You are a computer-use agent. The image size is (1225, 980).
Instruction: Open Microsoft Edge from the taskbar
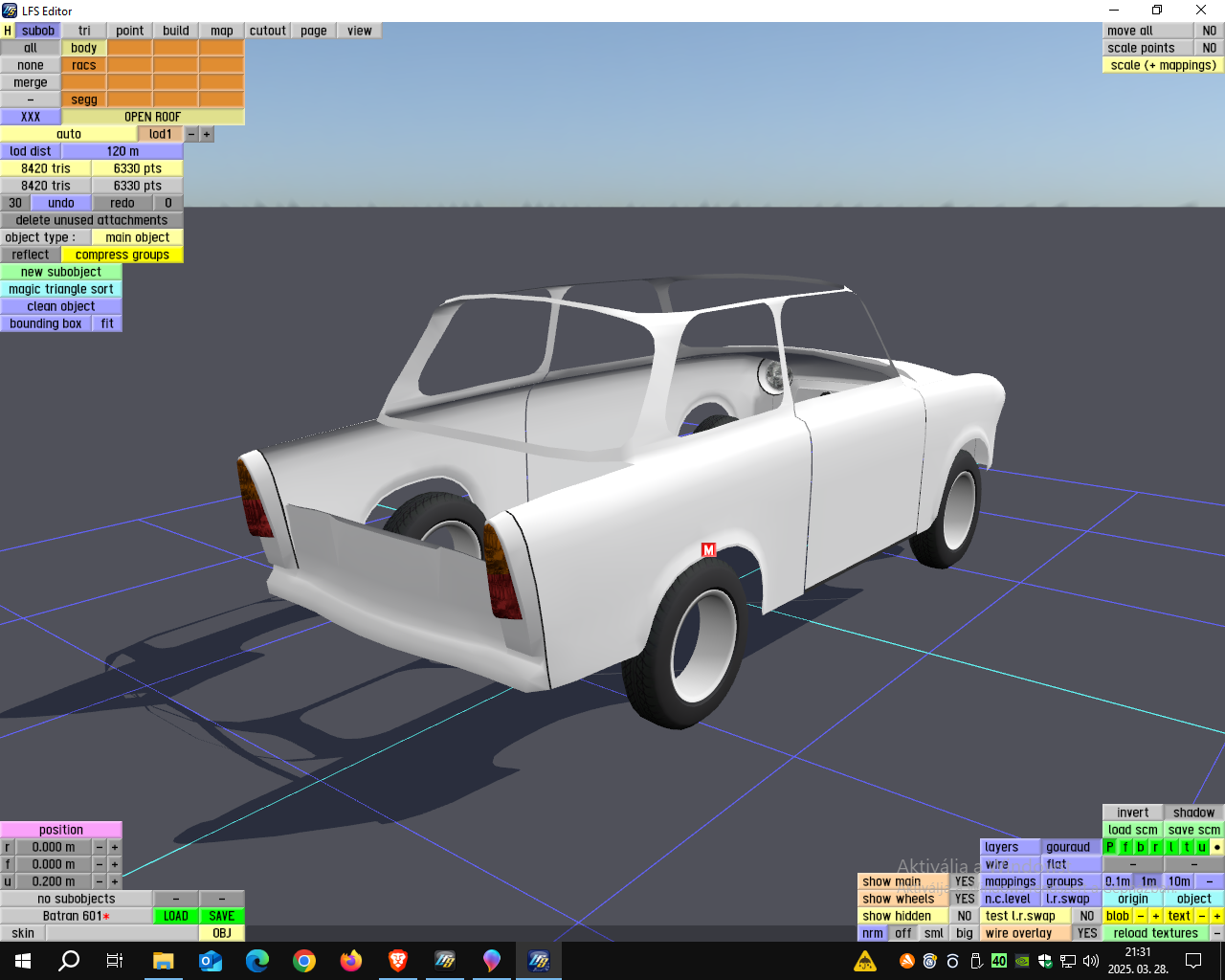coord(257,961)
